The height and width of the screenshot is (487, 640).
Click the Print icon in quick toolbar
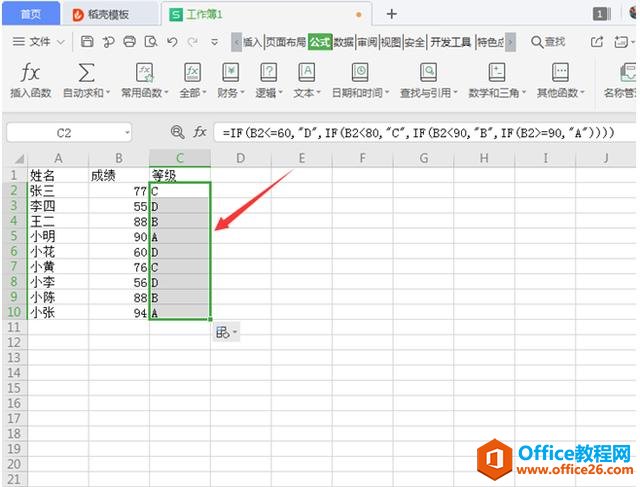click(x=129, y=42)
